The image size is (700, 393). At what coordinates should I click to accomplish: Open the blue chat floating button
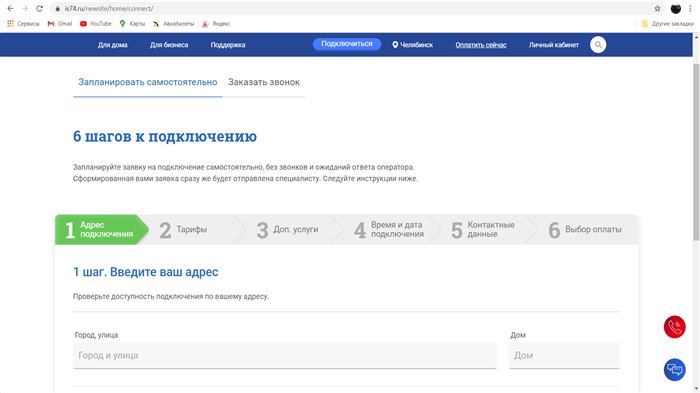pos(674,370)
